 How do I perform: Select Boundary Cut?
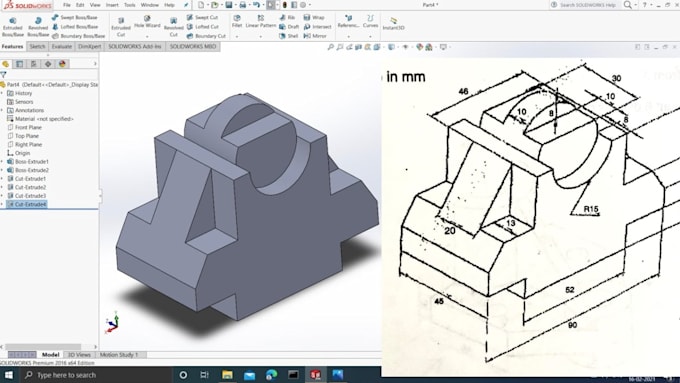point(206,36)
